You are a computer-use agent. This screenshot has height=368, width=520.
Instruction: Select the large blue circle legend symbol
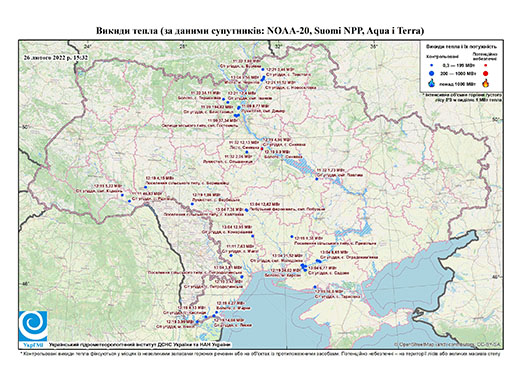[x=431, y=73]
